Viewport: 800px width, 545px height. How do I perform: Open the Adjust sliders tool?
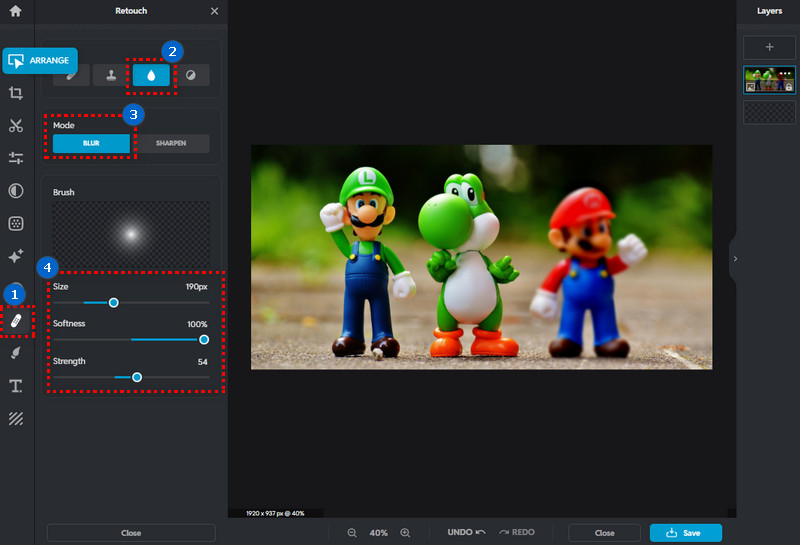[16, 158]
